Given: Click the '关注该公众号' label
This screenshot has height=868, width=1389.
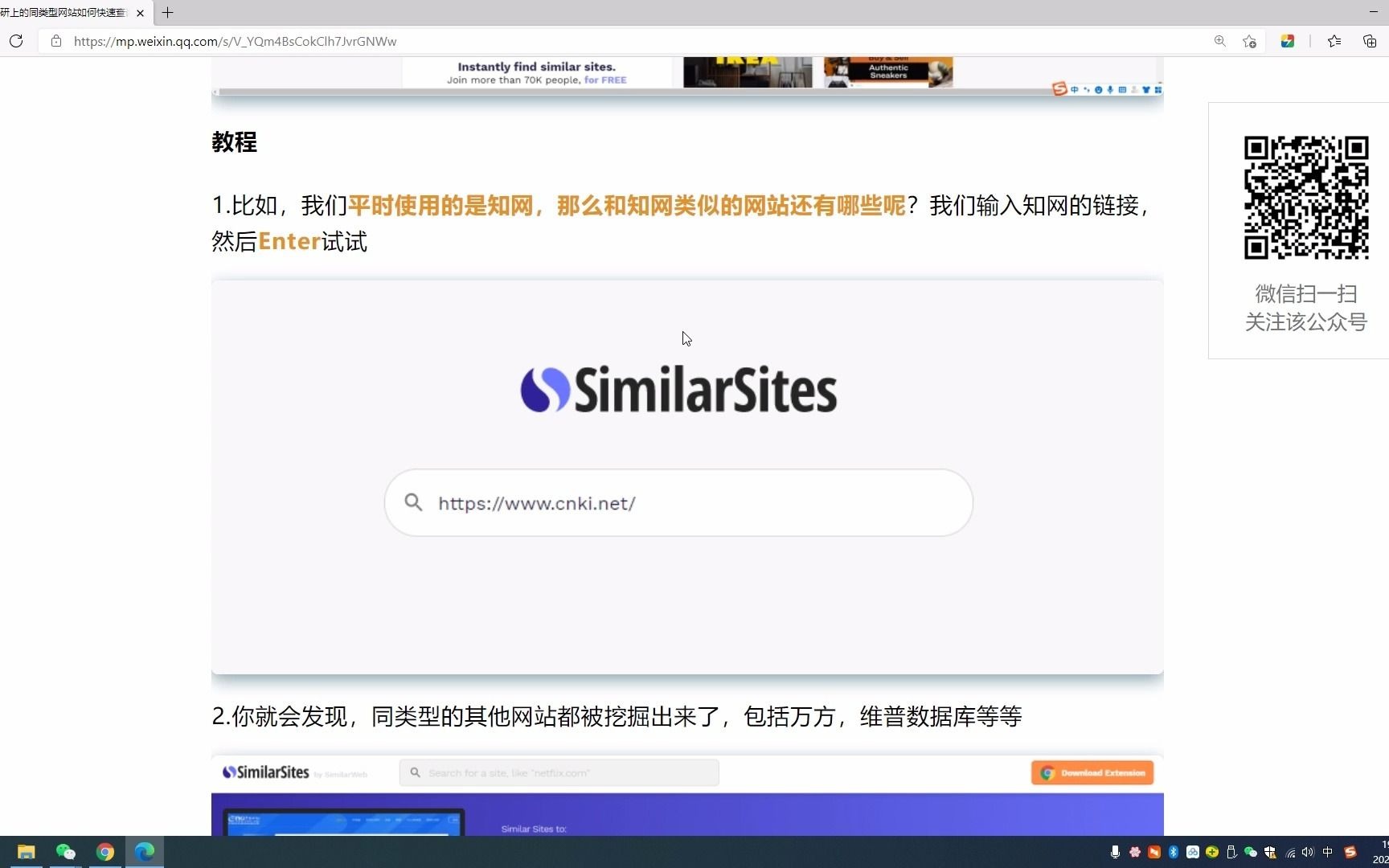Looking at the screenshot, I should tap(1306, 322).
